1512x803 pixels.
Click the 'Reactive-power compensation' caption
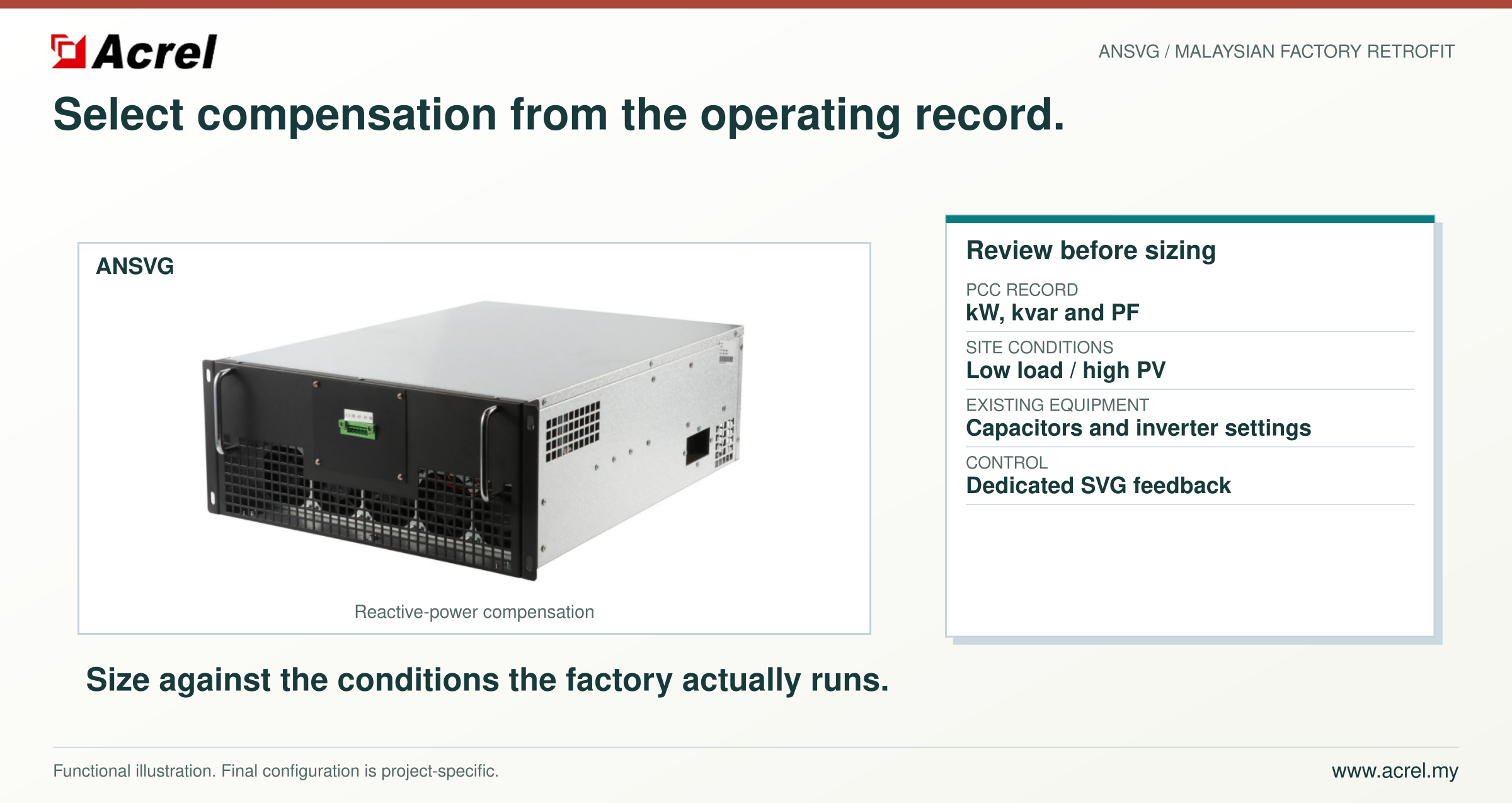(474, 612)
